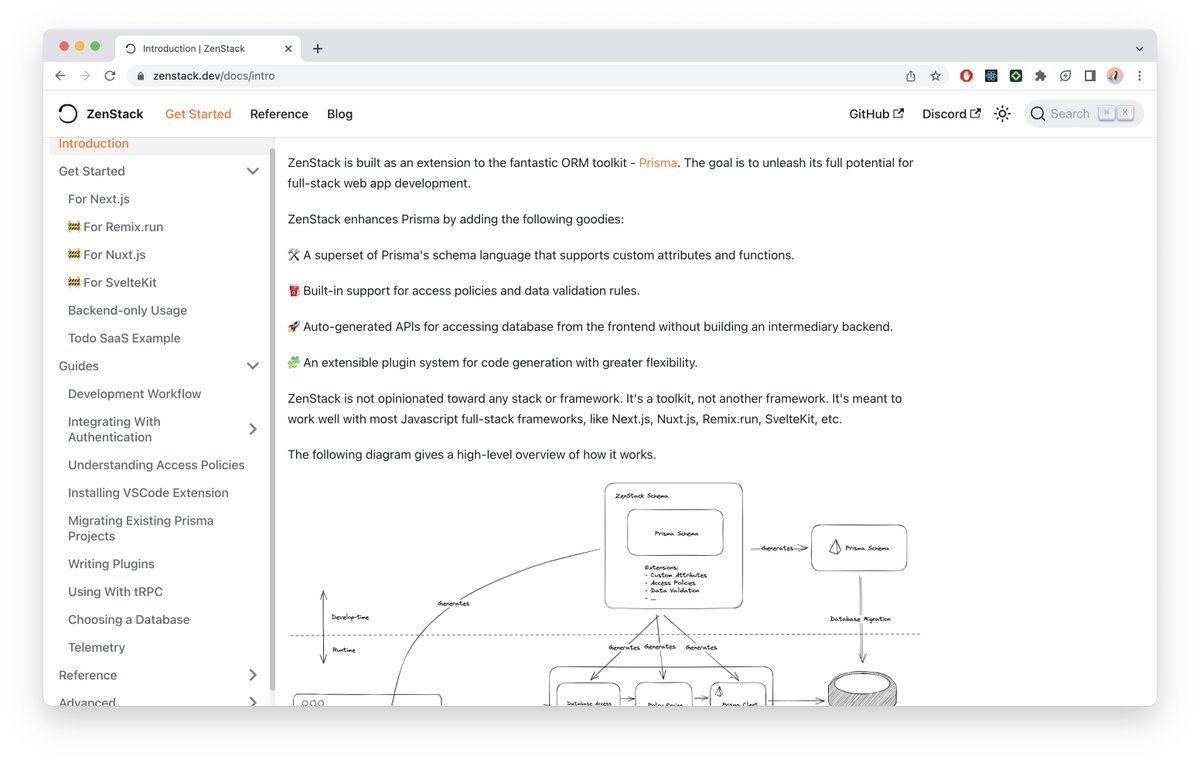Viewport: 1200px width, 763px height.
Task: Click Integrating With Authentication label
Action: [x=114, y=429]
